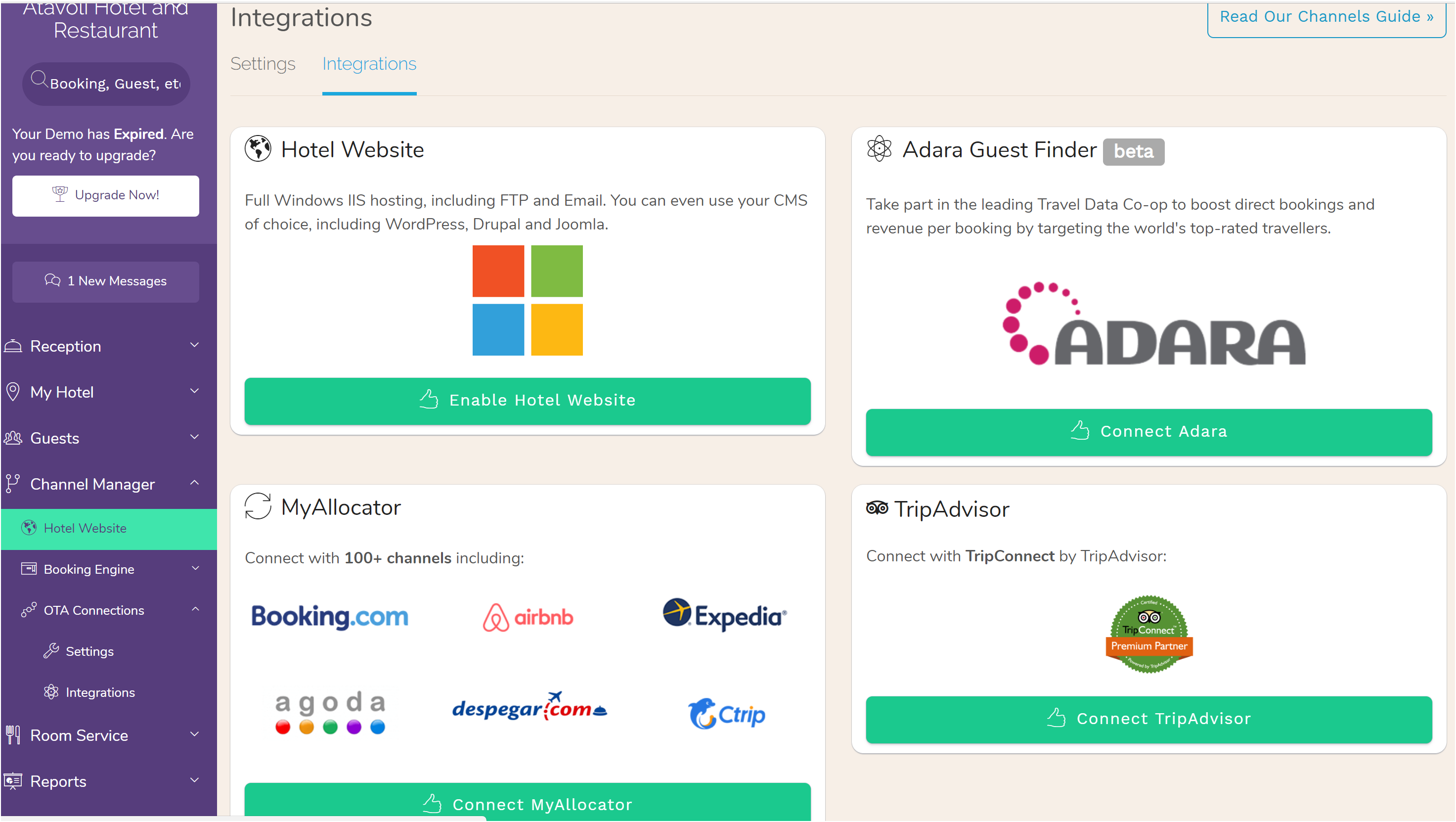
Task: Click the TripAdvisor owl icon in card header
Action: click(x=877, y=508)
